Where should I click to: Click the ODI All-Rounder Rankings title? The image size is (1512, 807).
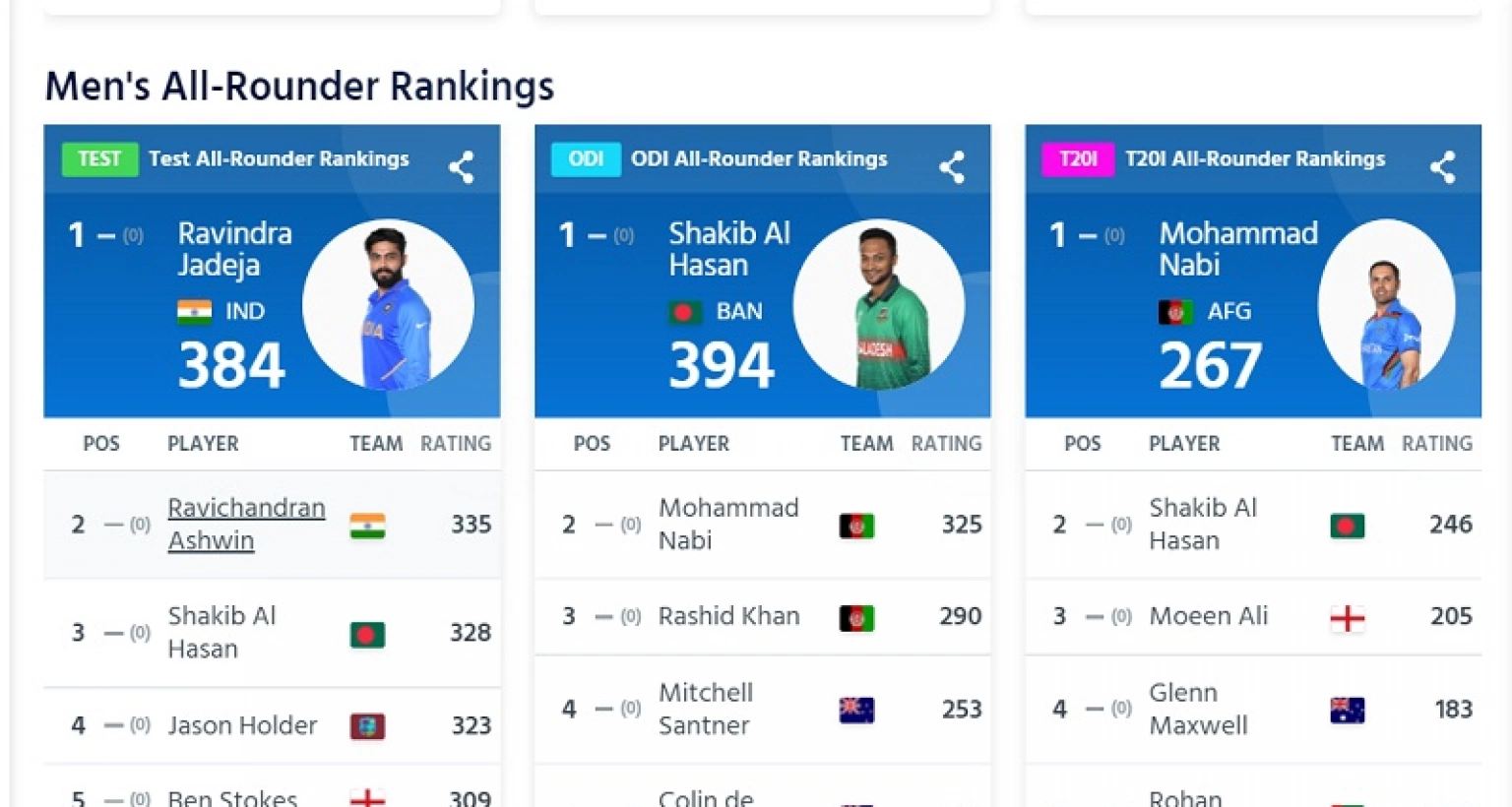[x=758, y=159]
